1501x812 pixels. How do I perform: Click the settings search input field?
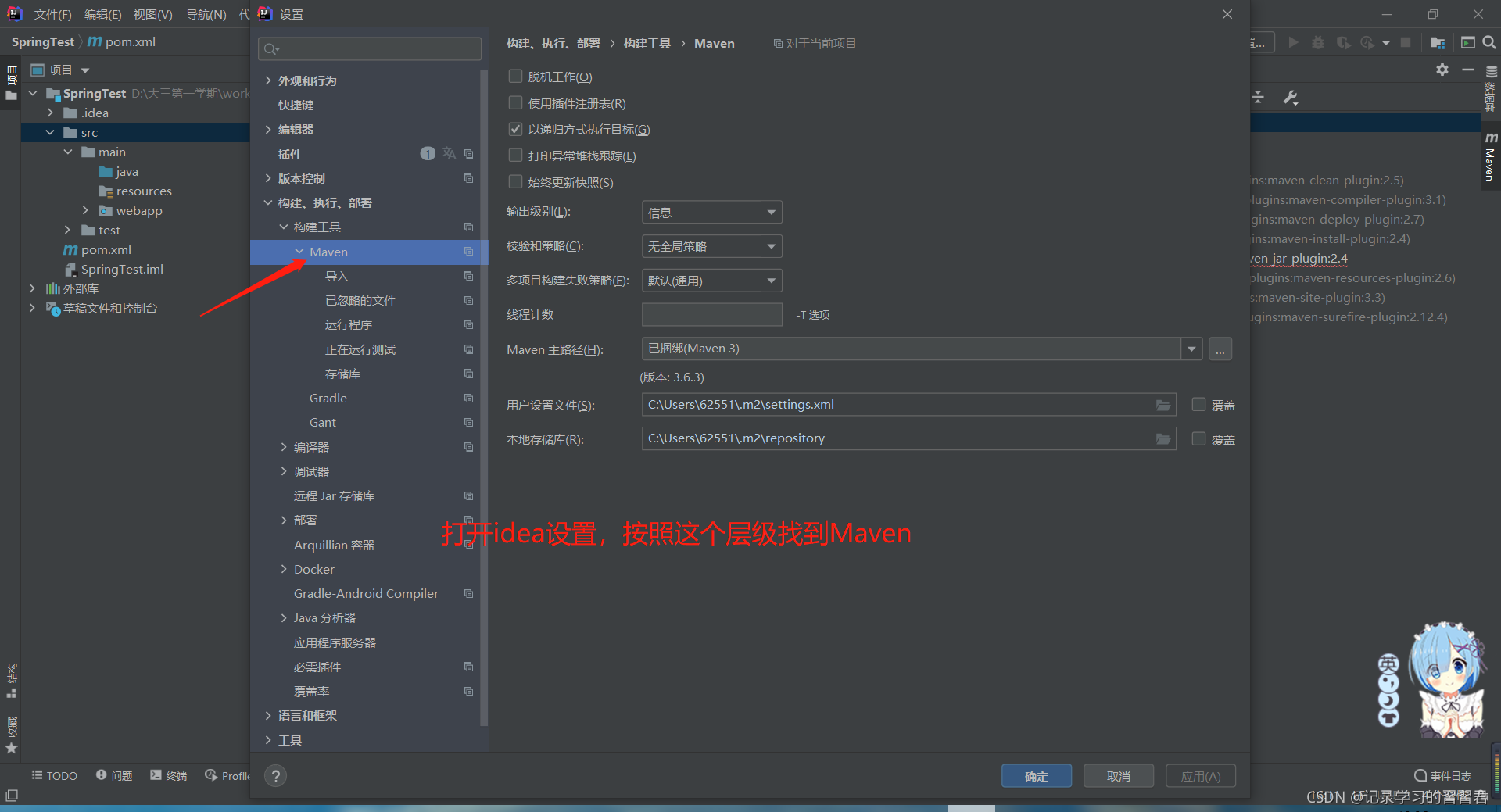pyautogui.click(x=370, y=48)
